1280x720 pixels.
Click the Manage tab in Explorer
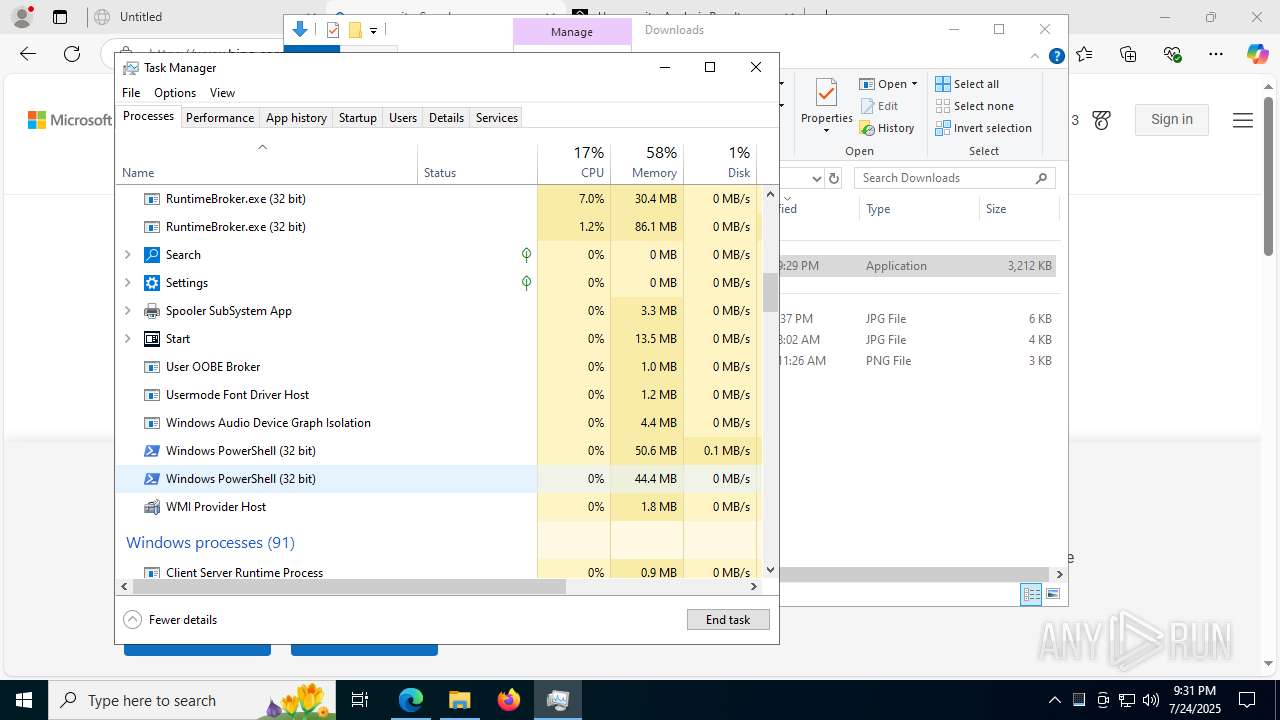[572, 31]
